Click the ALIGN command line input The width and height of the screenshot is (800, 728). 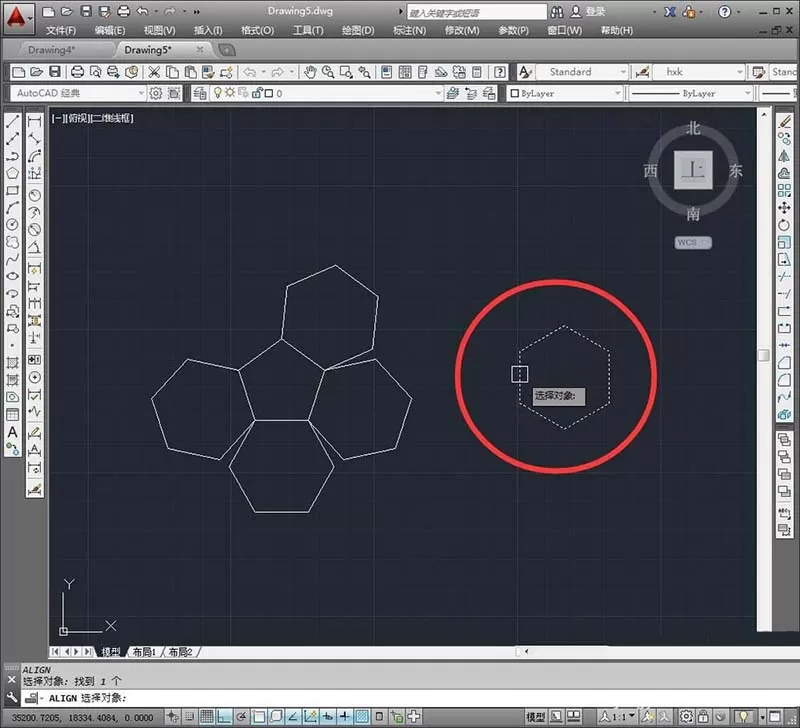click(x=408, y=698)
